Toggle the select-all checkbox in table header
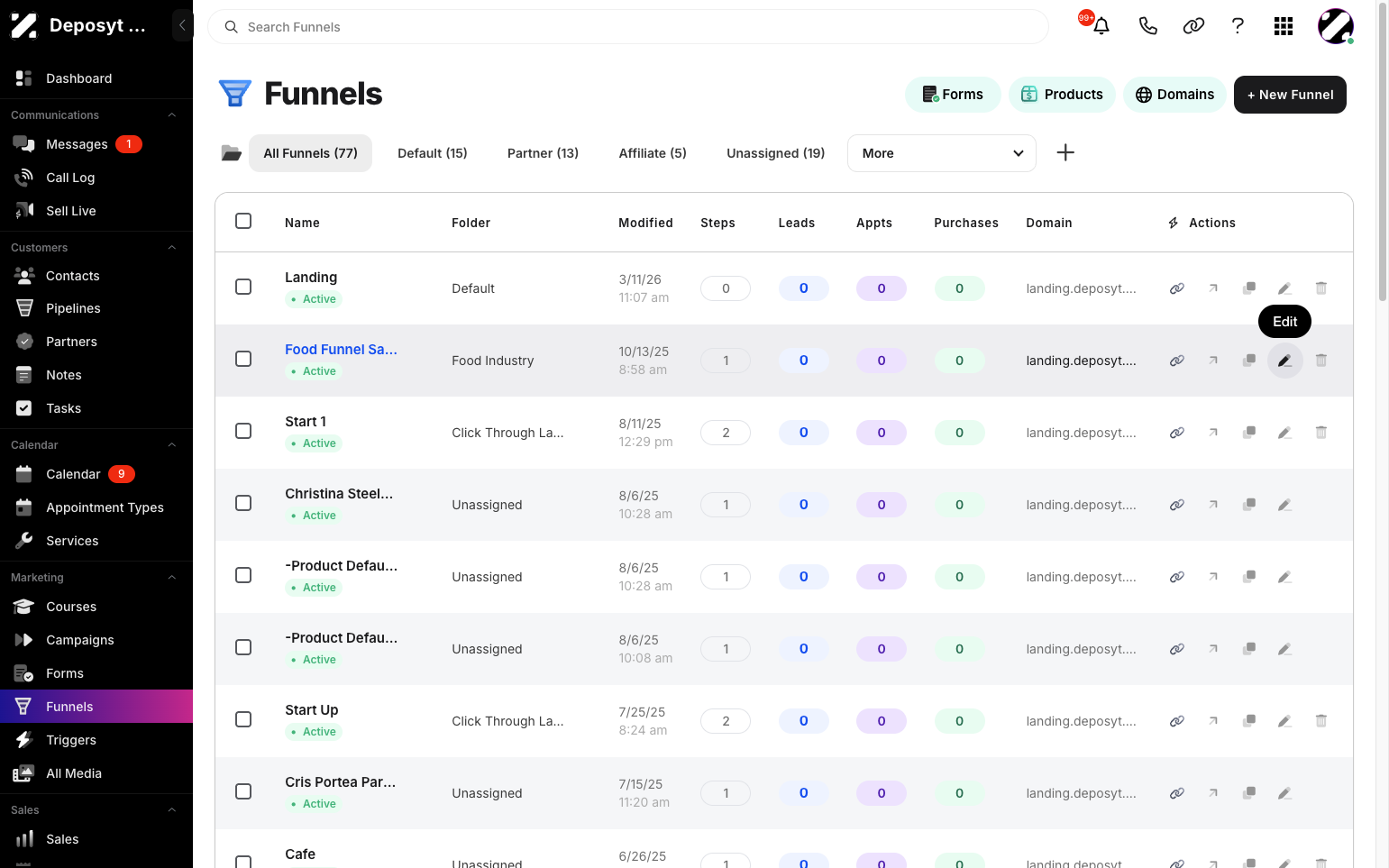The width and height of the screenshot is (1389, 868). tap(243, 221)
